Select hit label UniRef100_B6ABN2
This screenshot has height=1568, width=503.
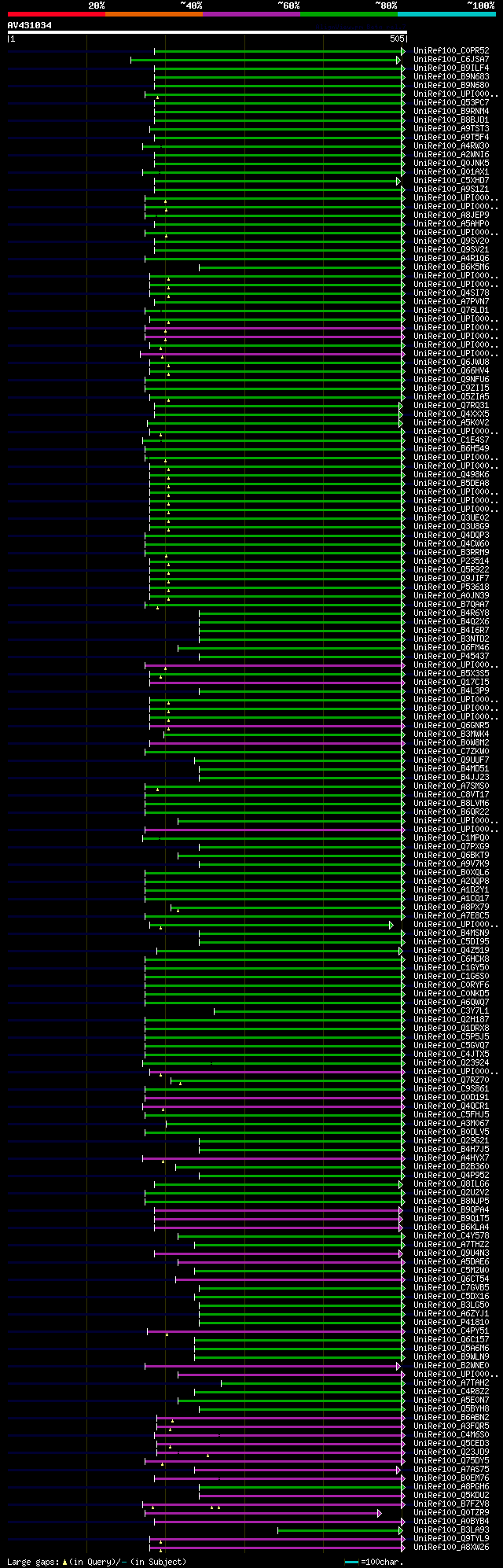pos(451,1418)
